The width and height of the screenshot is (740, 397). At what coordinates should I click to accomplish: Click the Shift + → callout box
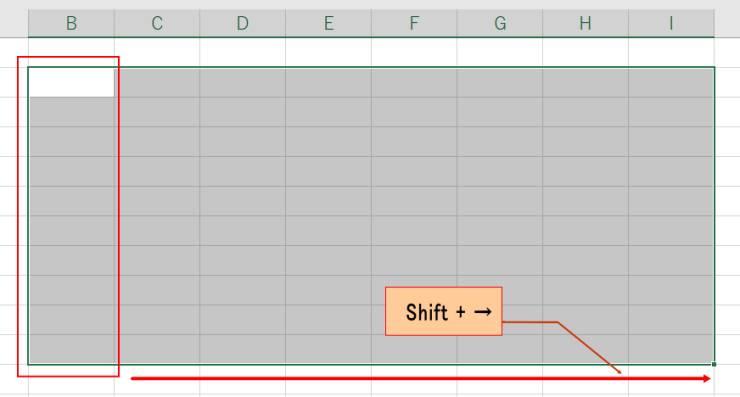point(444,311)
